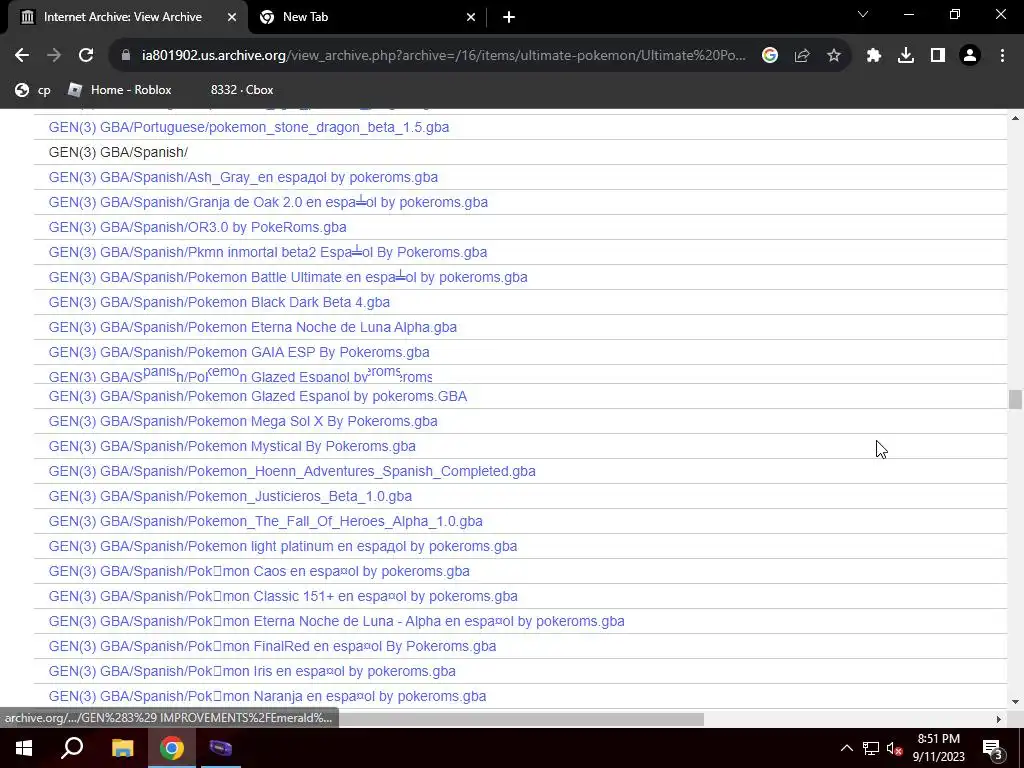Click the vertical scrollbar thumb

pos(1015,399)
